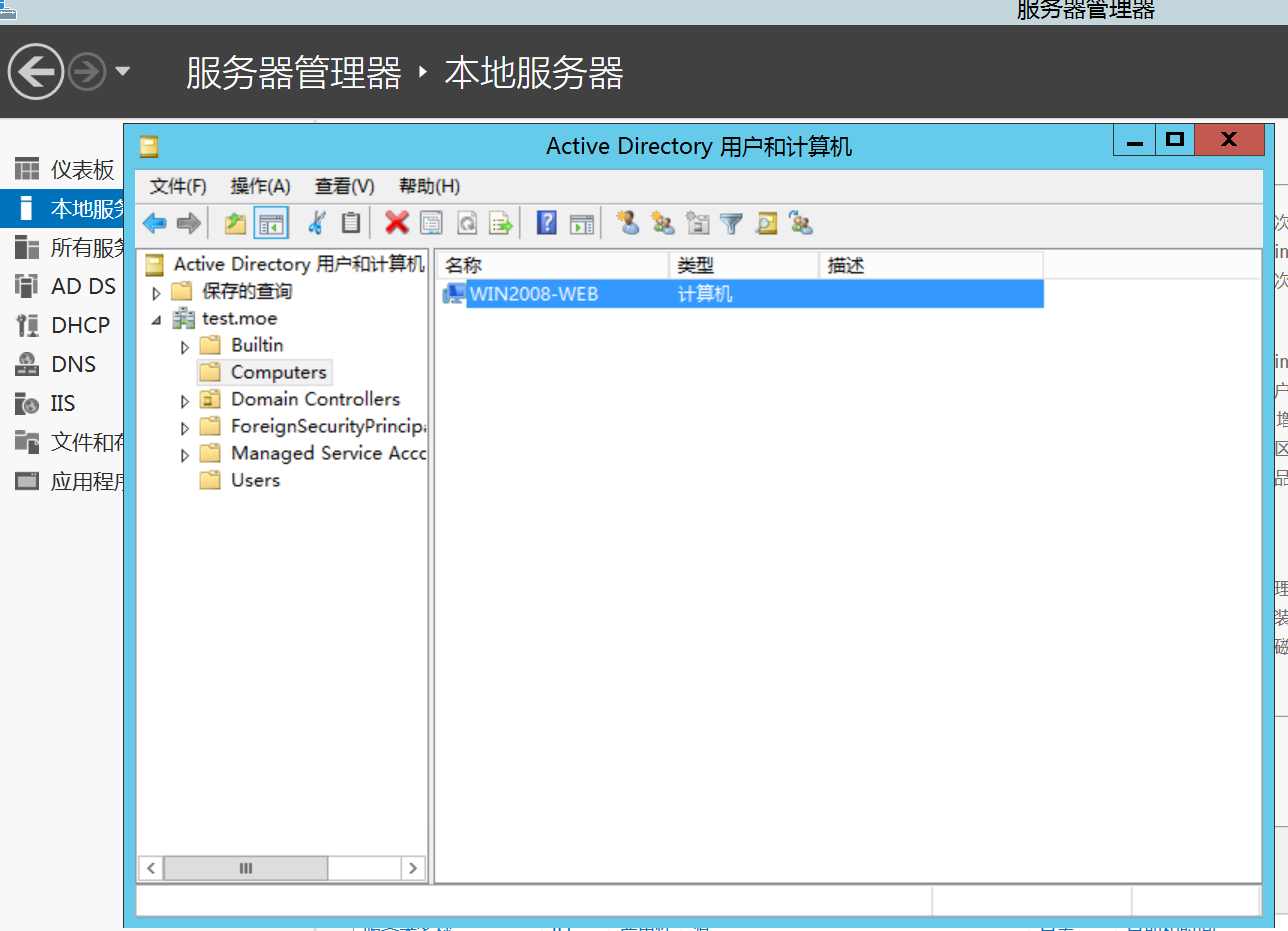Screen dimensions: 1288x931
Task: Open the 查看(V) menu
Action: 344,186
